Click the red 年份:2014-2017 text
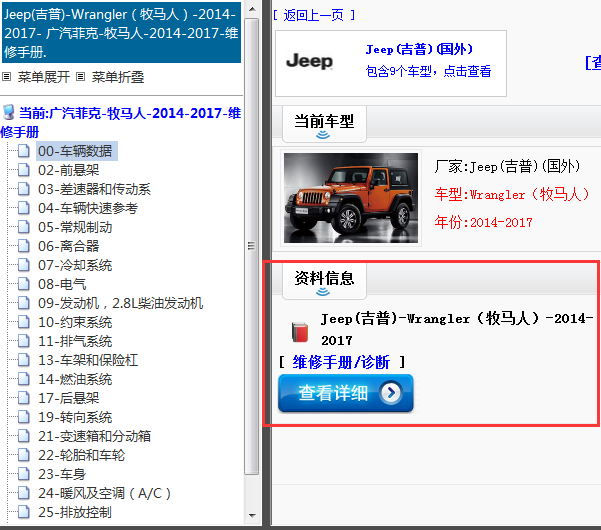Screen dimensions: 601x530 coord(484,222)
